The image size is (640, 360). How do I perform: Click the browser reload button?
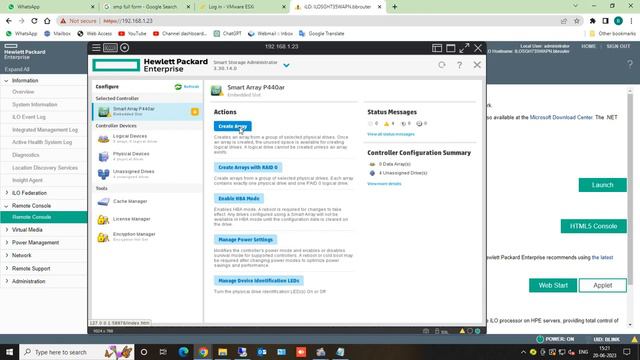(34, 21)
